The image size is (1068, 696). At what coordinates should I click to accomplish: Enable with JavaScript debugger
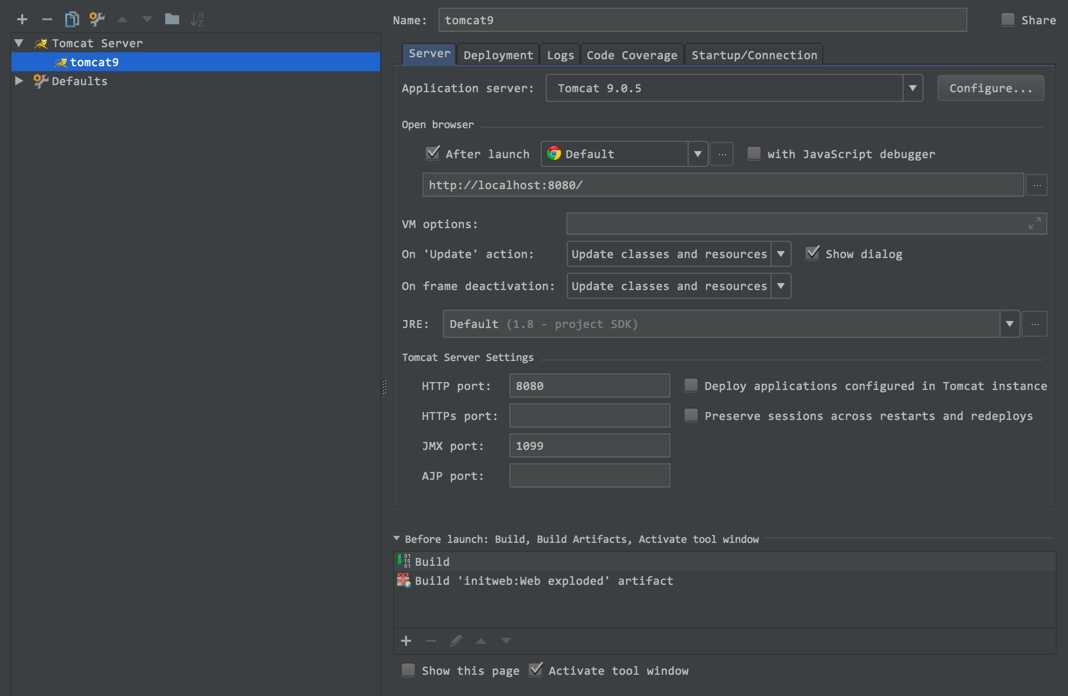click(x=753, y=153)
